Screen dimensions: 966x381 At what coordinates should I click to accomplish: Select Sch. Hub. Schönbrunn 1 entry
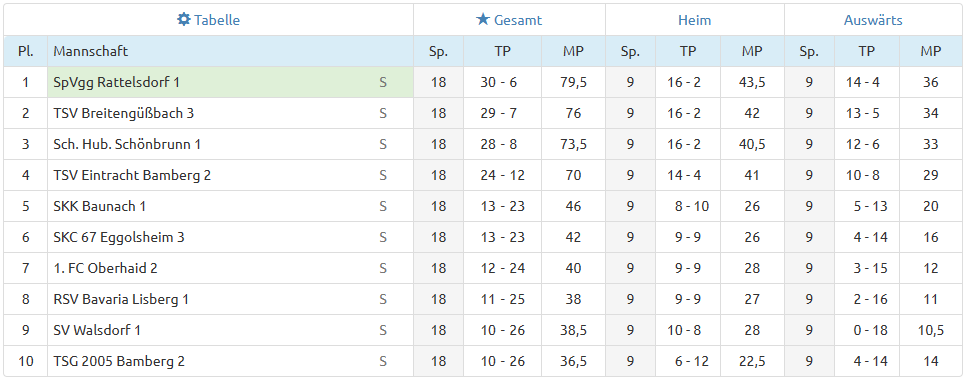click(127, 144)
